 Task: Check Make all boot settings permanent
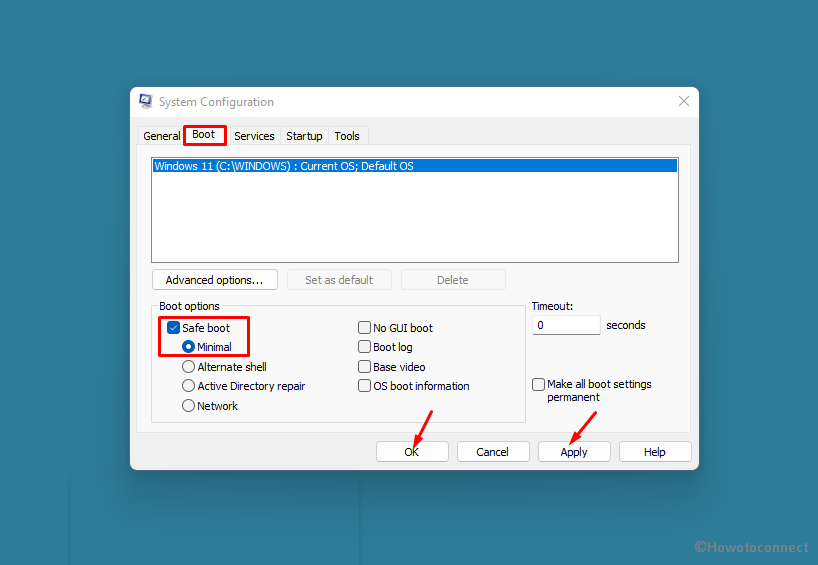pyautogui.click(x=538, y=384)
